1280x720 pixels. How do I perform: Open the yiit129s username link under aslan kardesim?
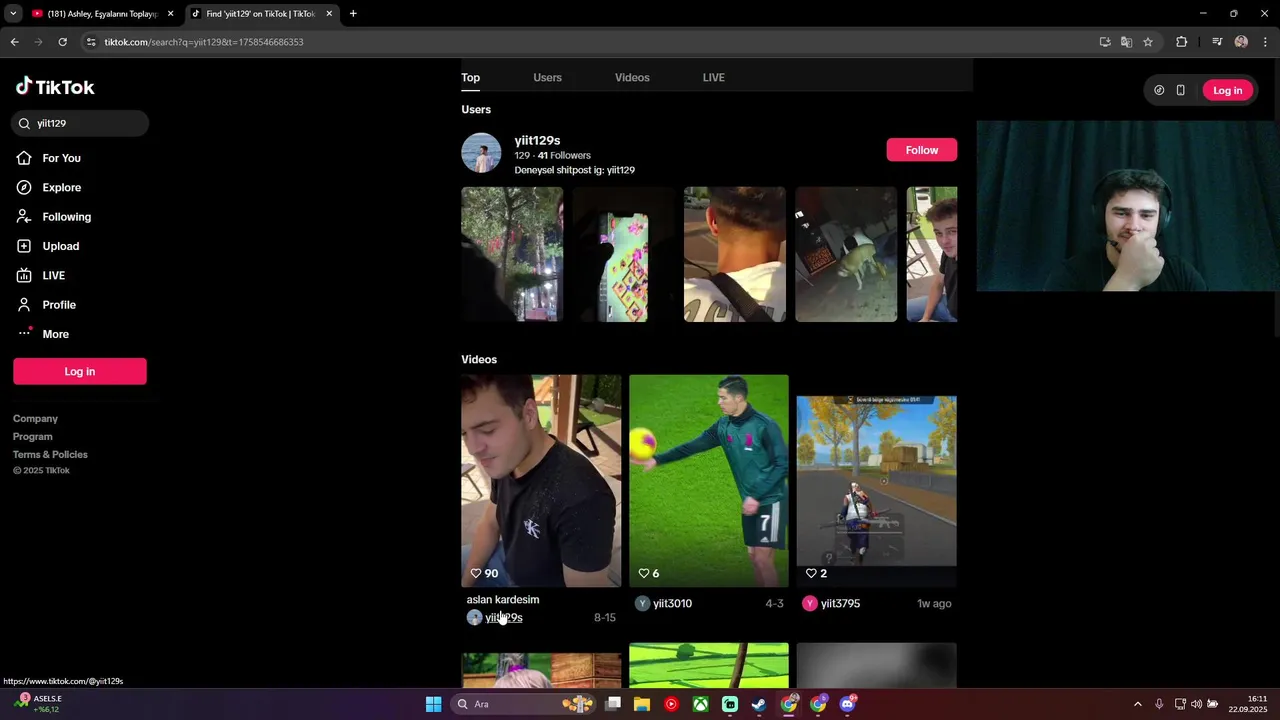[503, 618]
